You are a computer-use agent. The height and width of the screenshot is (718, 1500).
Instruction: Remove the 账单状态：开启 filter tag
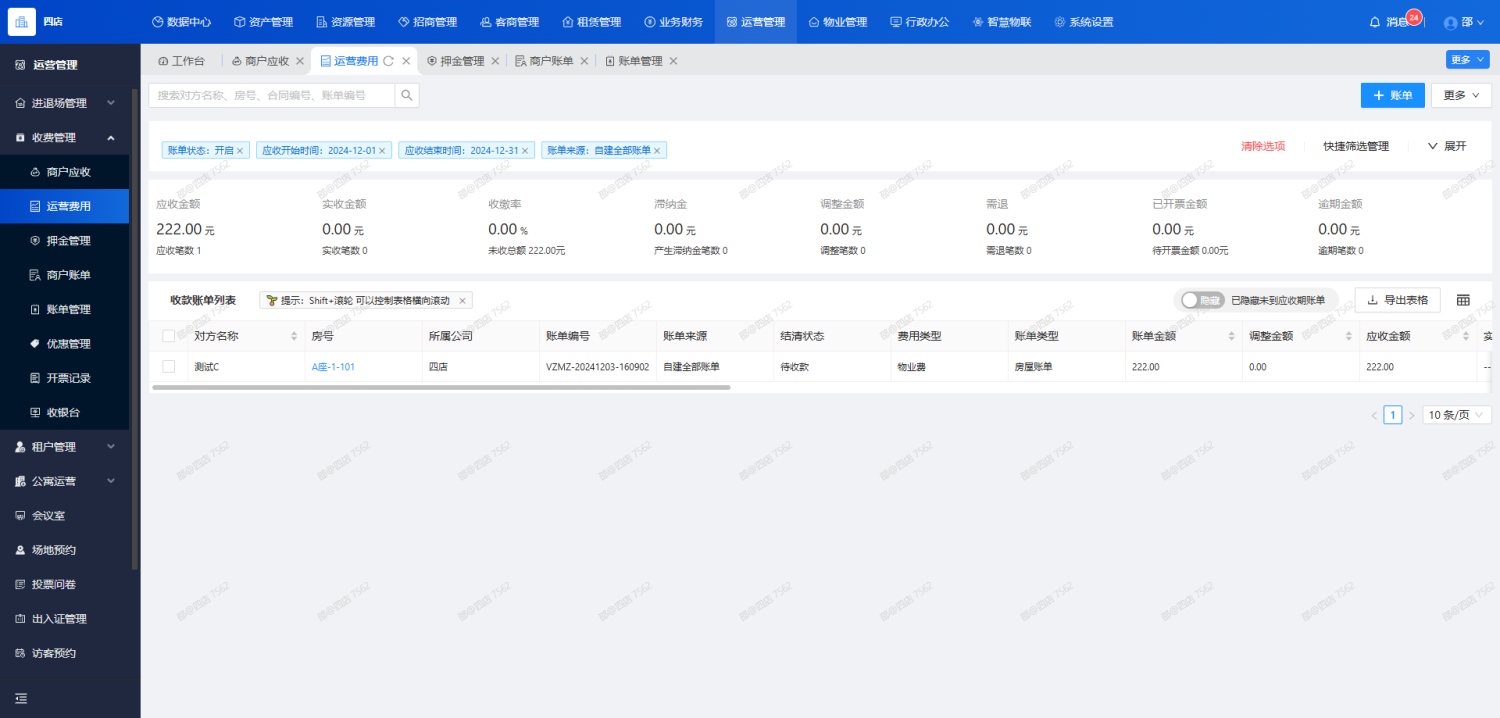coord(240,151)
